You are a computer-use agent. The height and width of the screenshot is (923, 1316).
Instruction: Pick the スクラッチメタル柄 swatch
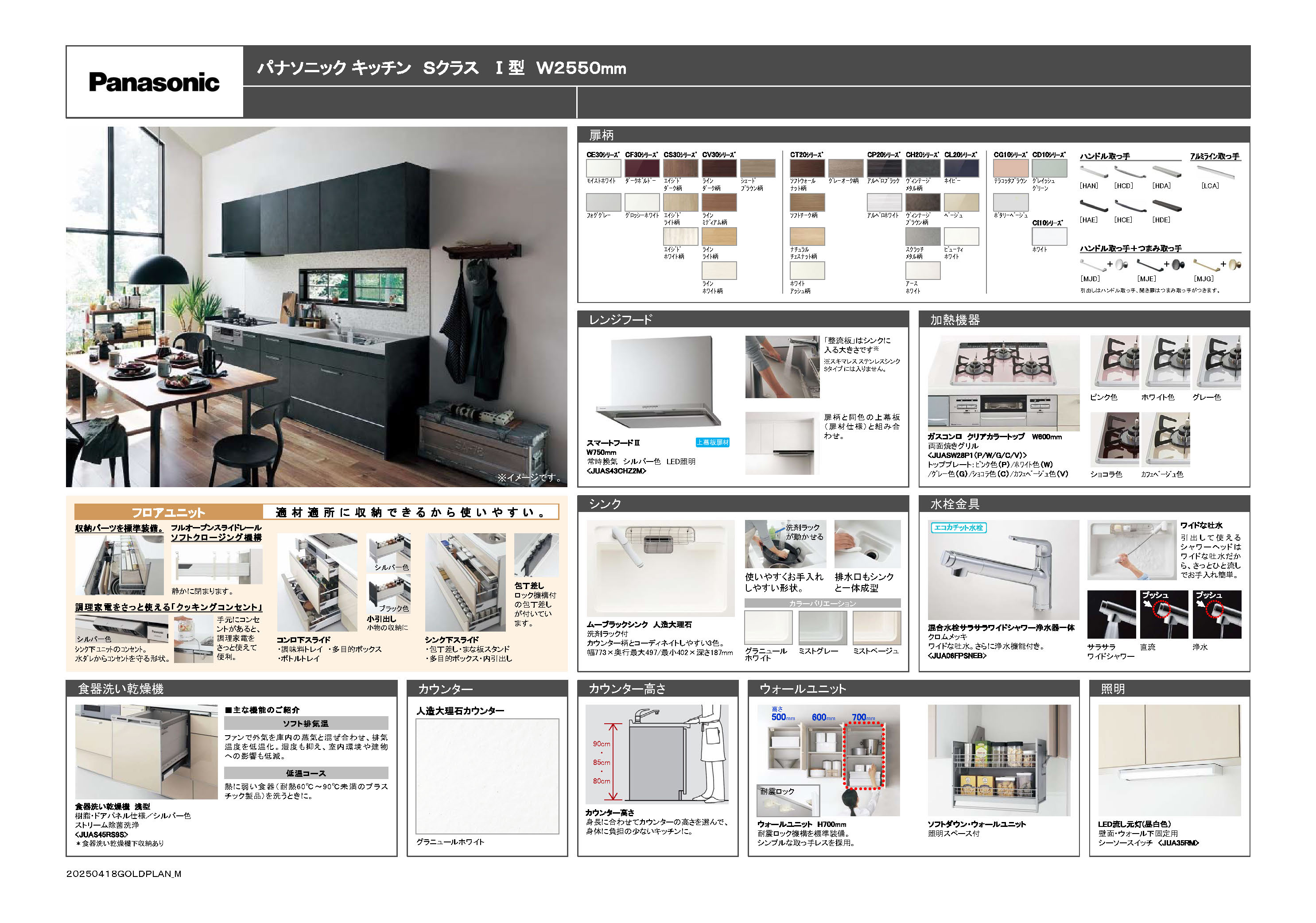(923, 237)
